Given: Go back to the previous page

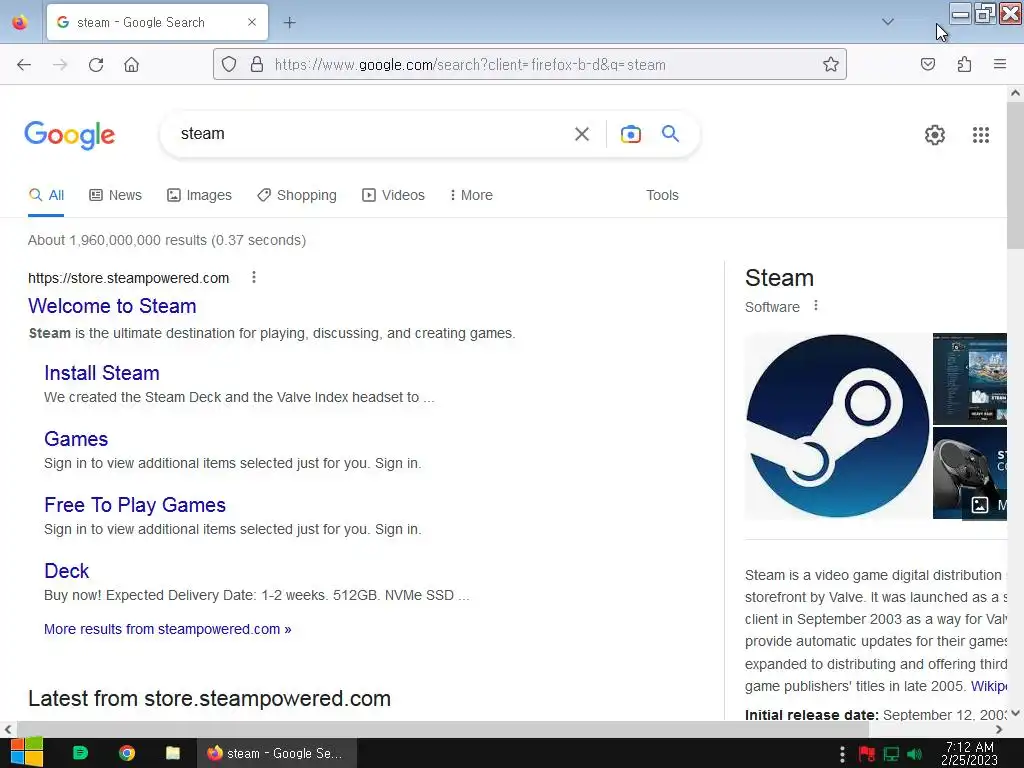Looking at the screenshot, I should [24, 65].
